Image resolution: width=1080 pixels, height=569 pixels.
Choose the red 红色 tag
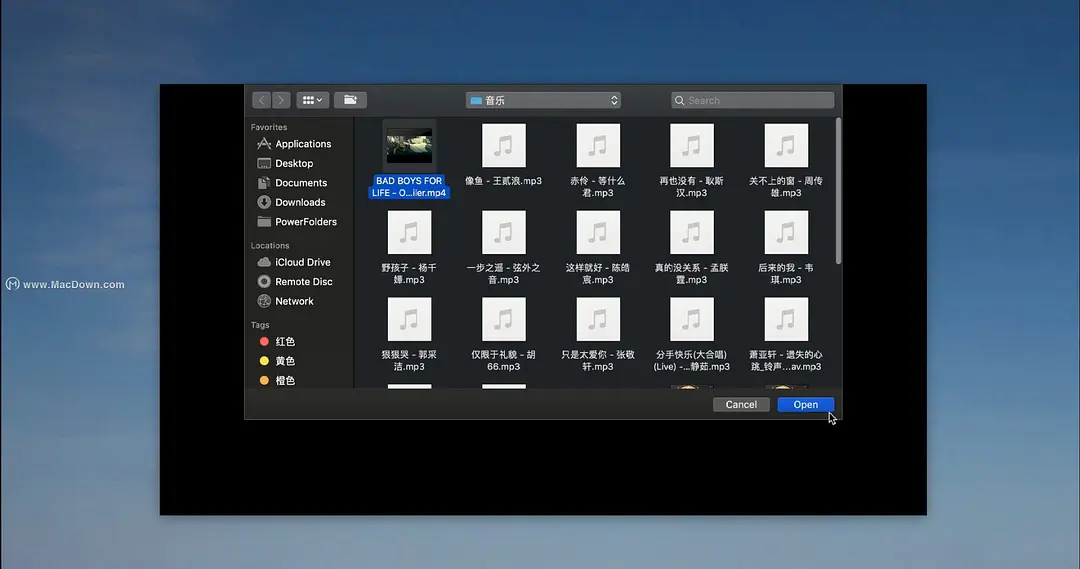coord(277,342)
